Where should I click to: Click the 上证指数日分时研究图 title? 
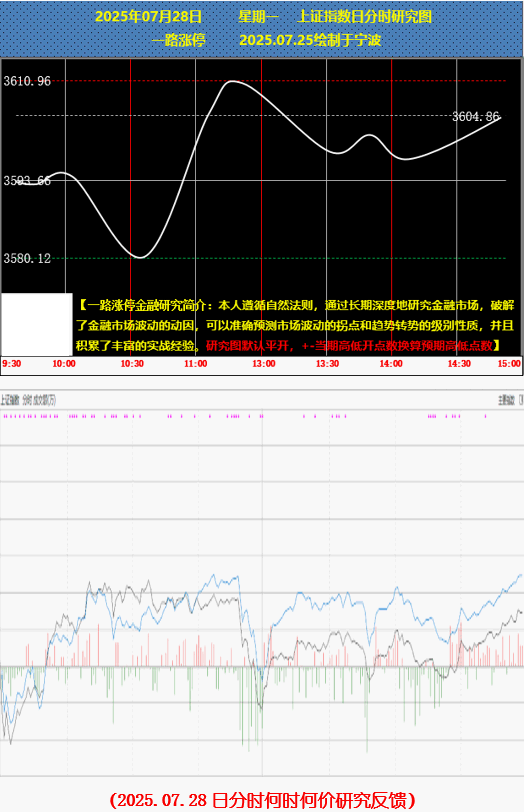[x=365, y=17]
